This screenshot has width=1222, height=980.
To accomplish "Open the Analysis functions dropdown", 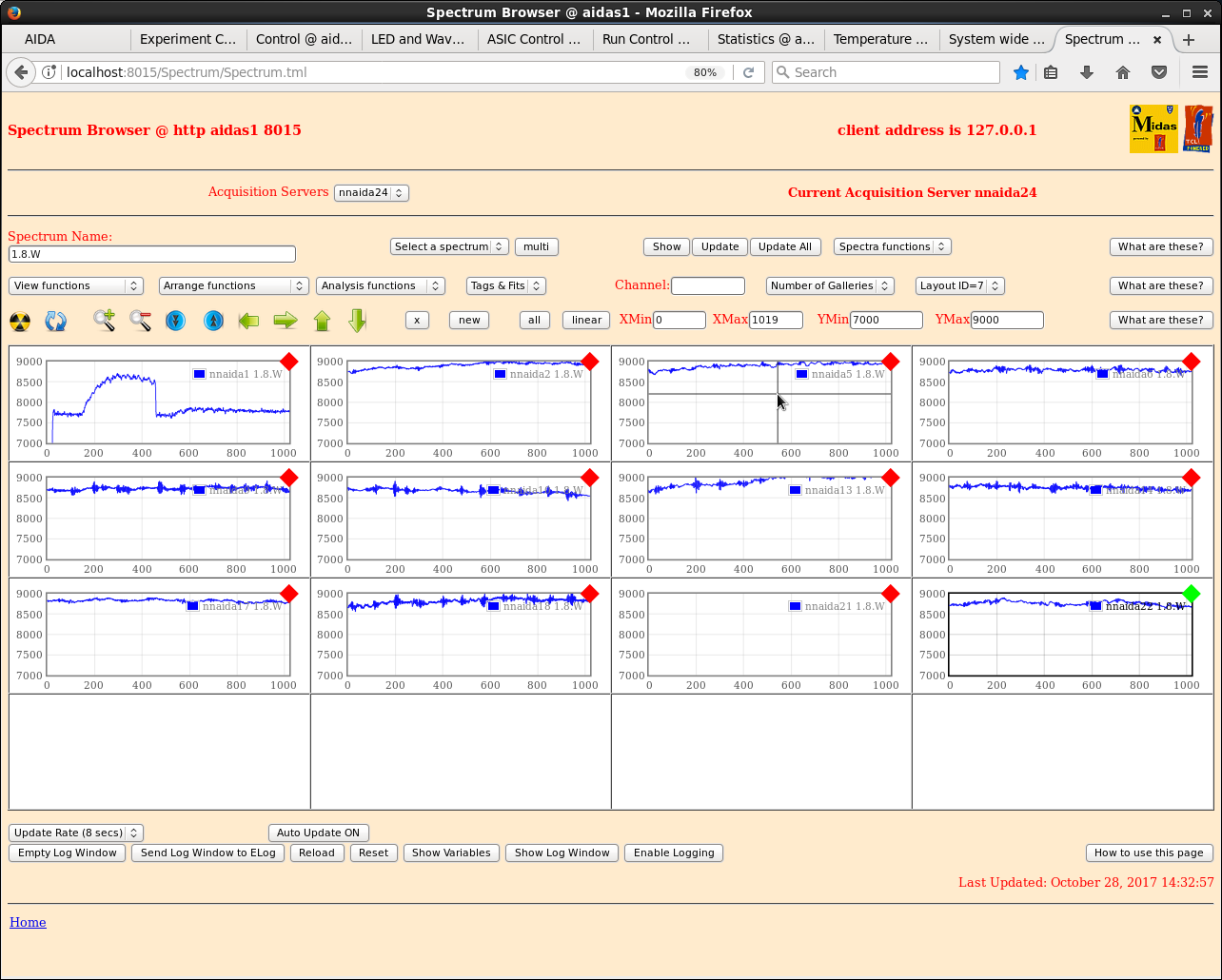I will pyautogui.click(x=381, y=285).
